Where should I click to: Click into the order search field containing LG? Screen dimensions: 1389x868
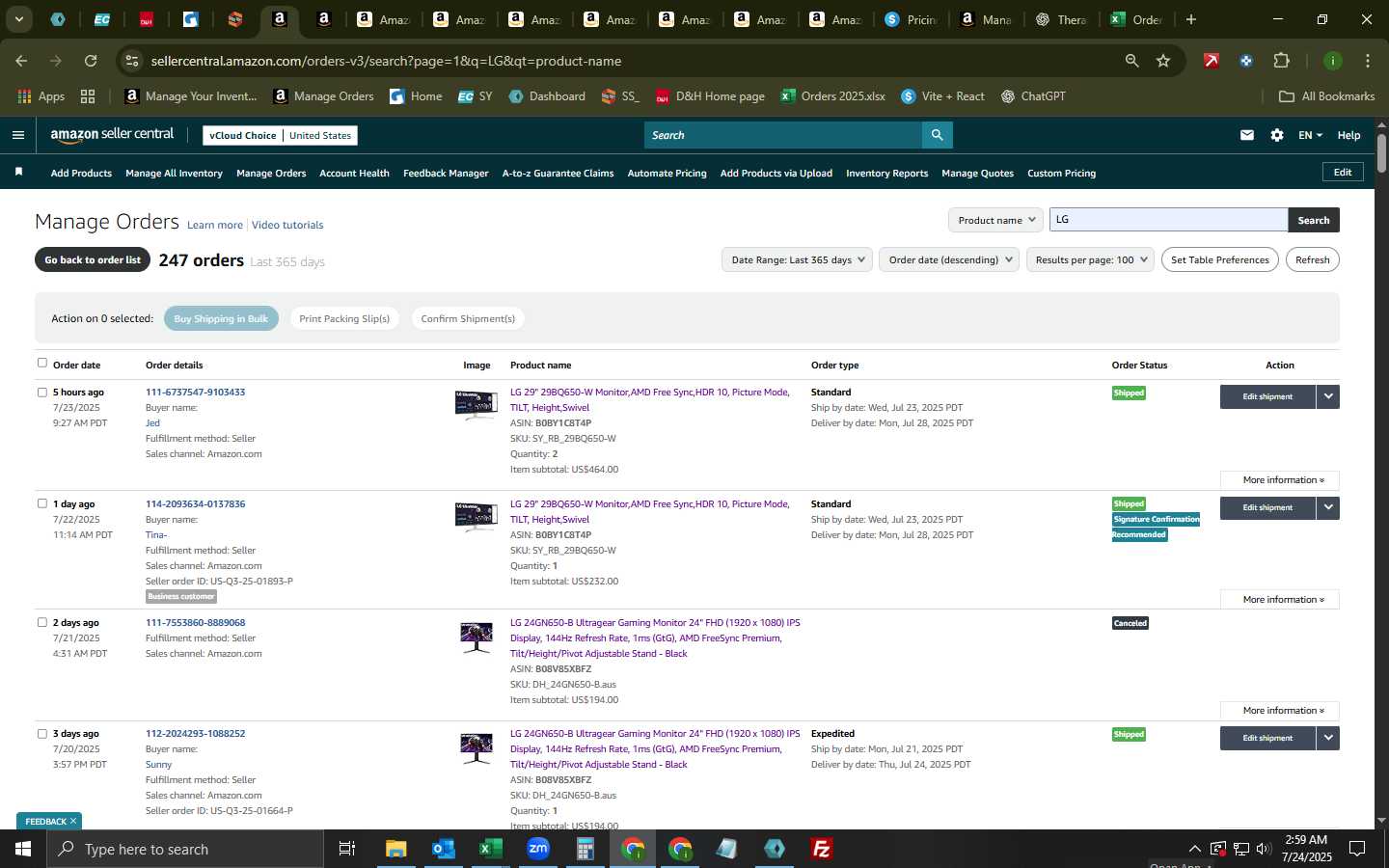(1168, 220)
